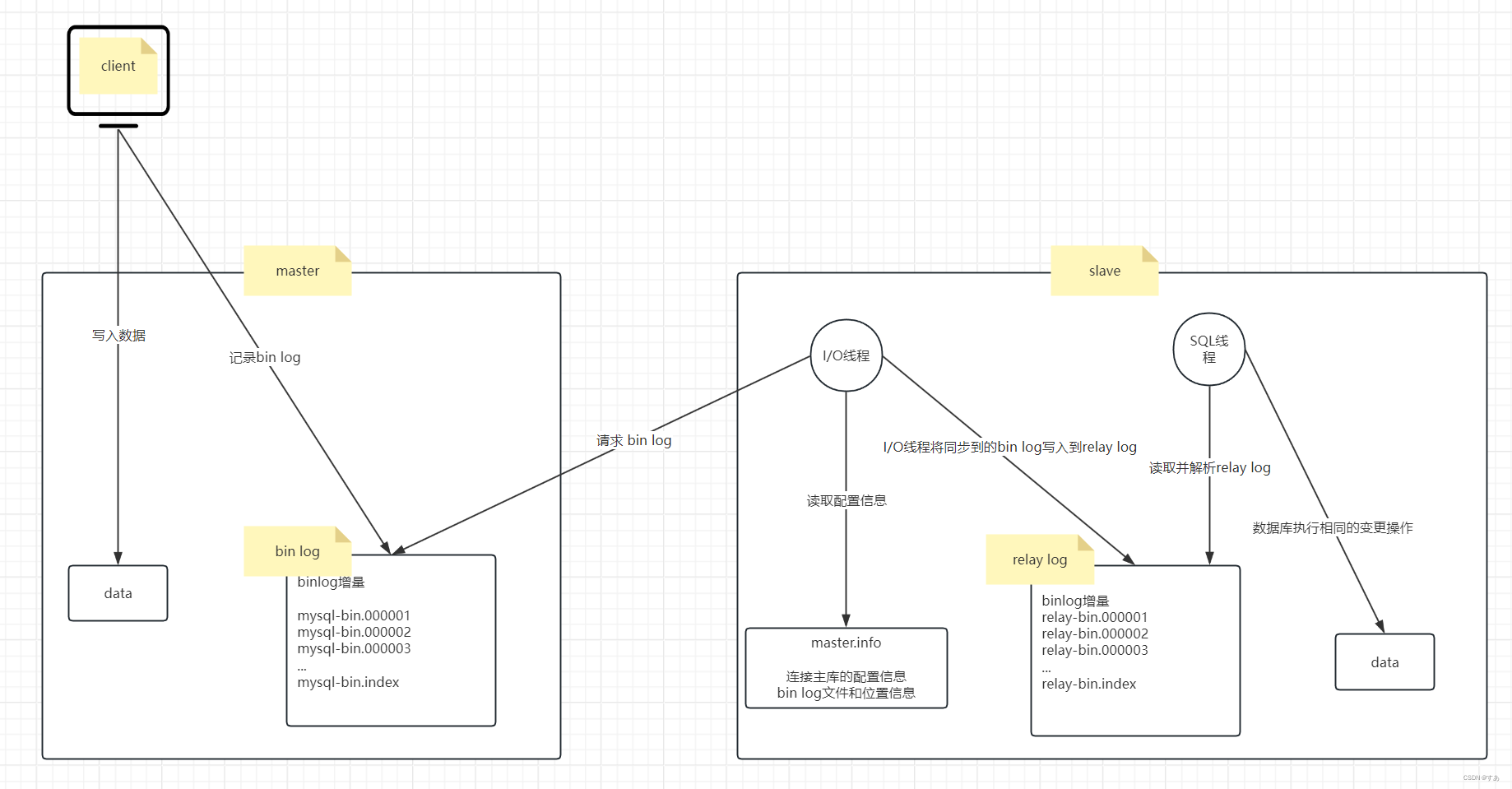
Task: Select the client monitor icon
Action: pos(118,77)
